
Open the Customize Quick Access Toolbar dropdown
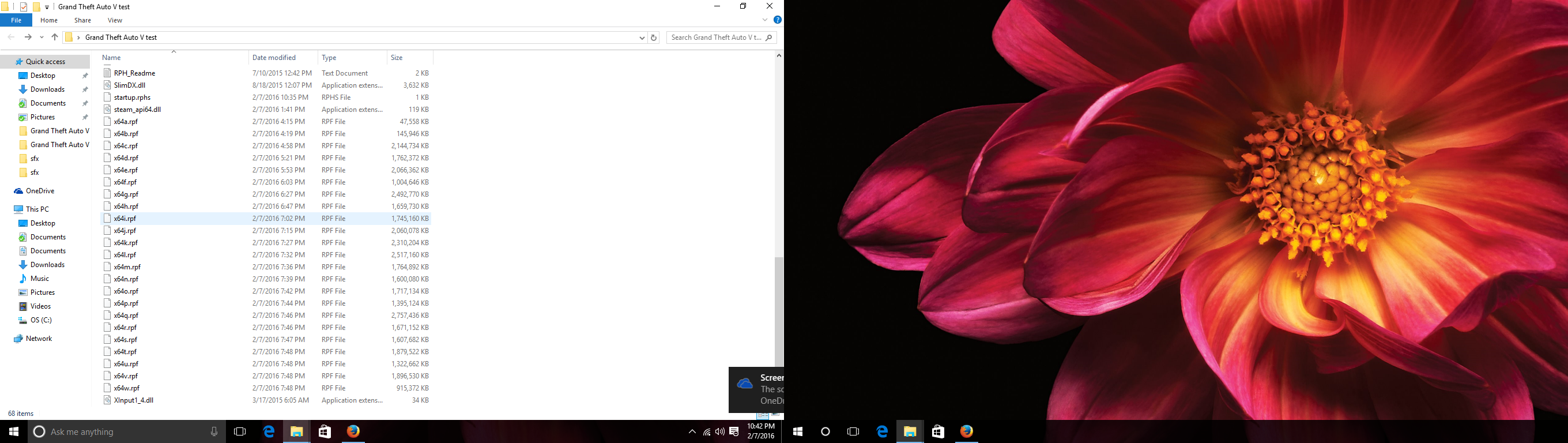[47, 7]
